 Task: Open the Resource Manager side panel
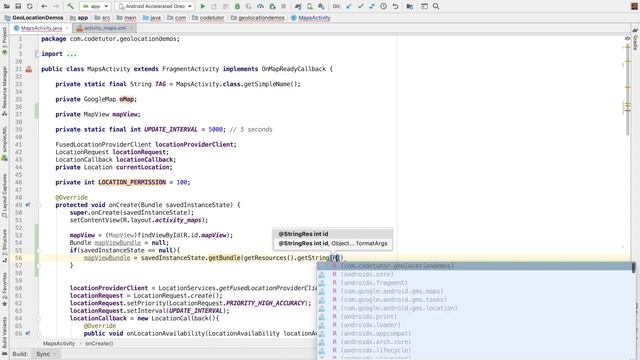coord(4,91)
